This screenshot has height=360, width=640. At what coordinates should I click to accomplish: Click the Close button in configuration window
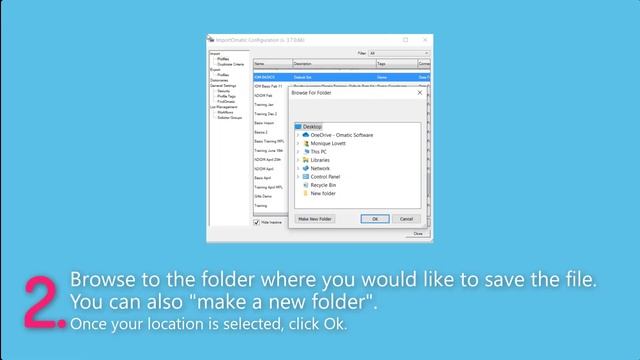click(x=418, y=234)
